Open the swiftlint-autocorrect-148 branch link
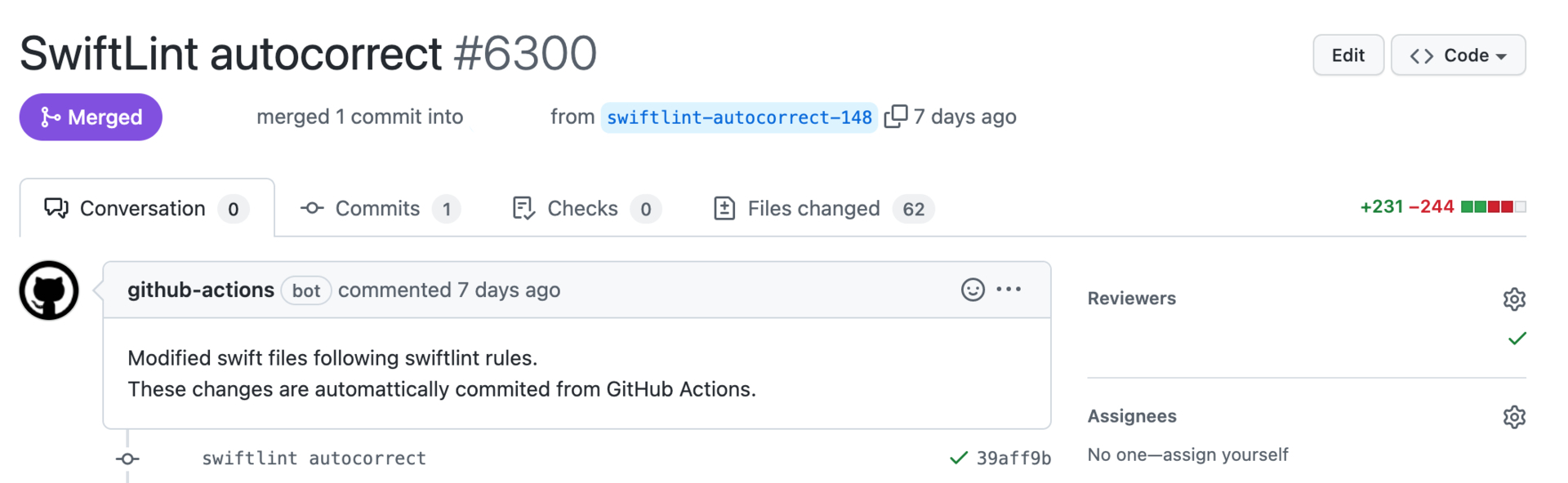Image resolution: width=1568 pixels, height=483 pixels. 737,117
